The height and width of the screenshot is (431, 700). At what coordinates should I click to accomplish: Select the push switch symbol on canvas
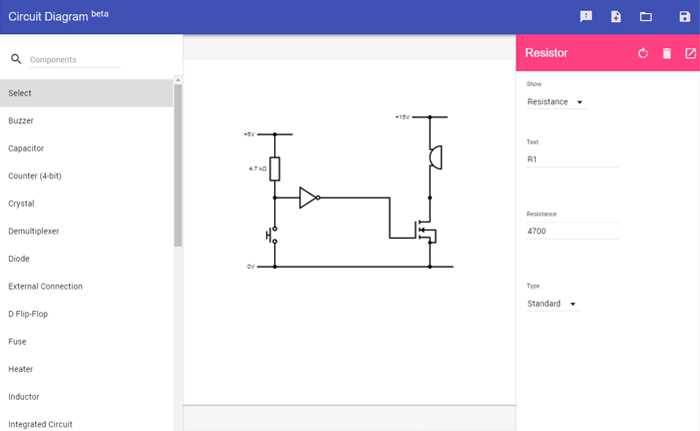point(271,235)
